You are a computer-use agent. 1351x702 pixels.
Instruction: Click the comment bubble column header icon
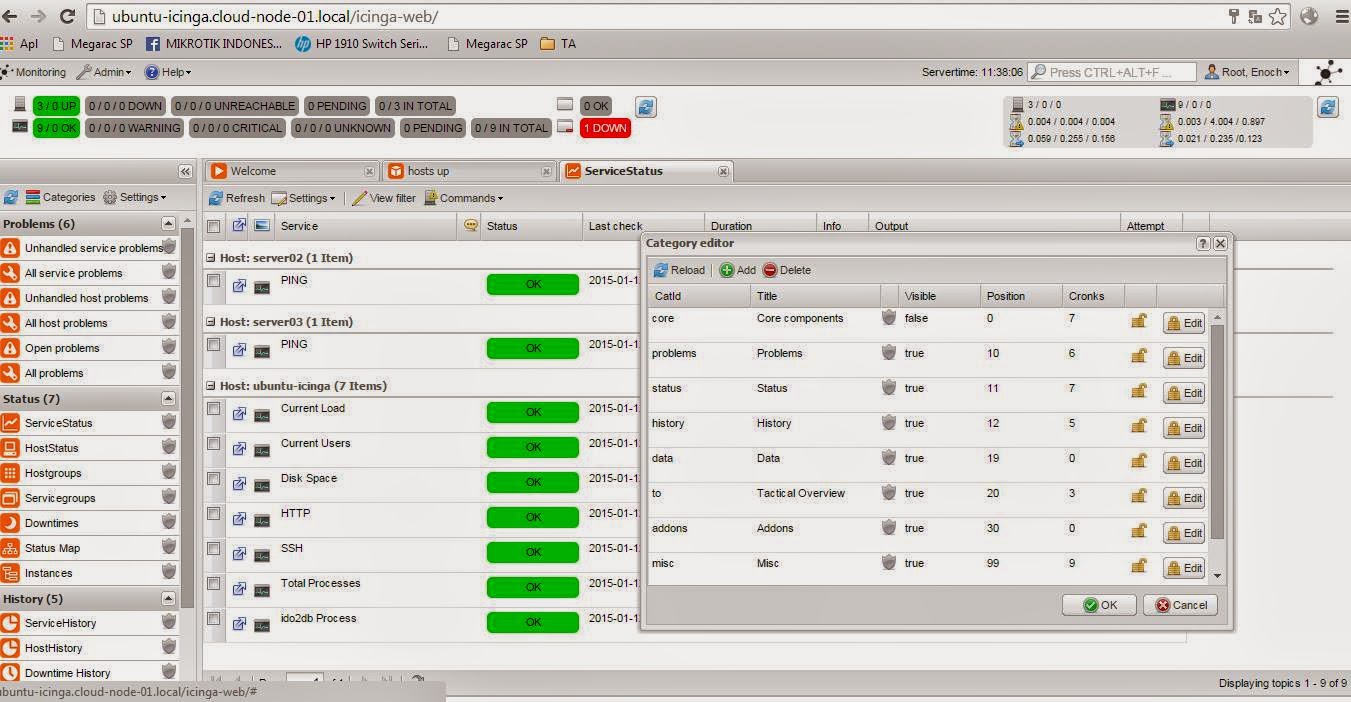[x=470, y=226]
